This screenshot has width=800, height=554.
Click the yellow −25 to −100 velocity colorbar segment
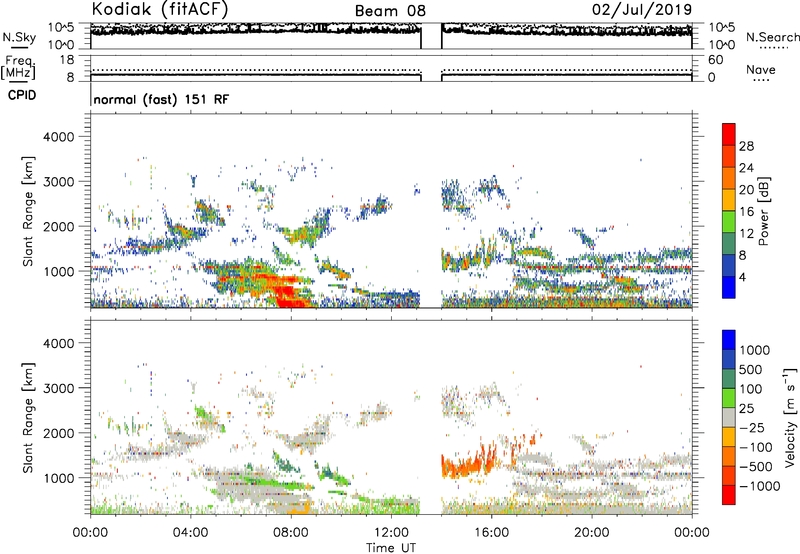click(x=729, y=437)
